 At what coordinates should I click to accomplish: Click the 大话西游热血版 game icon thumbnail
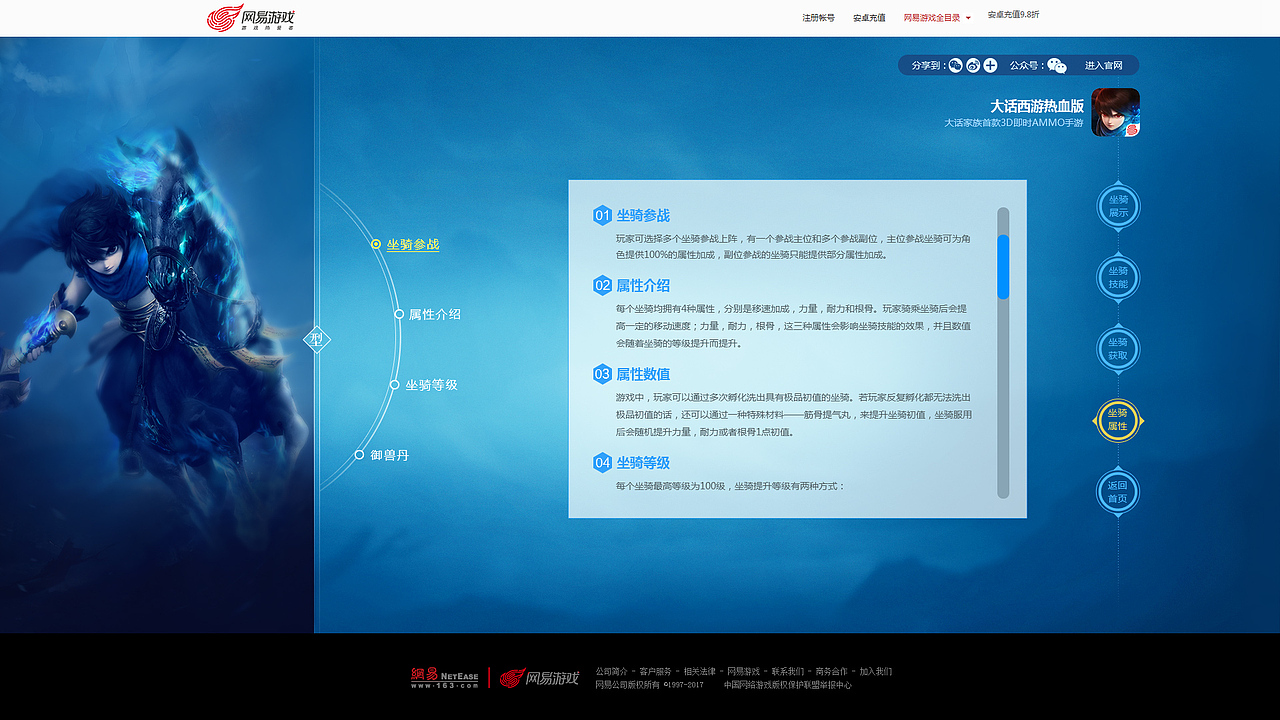[x=1119, y=113]
